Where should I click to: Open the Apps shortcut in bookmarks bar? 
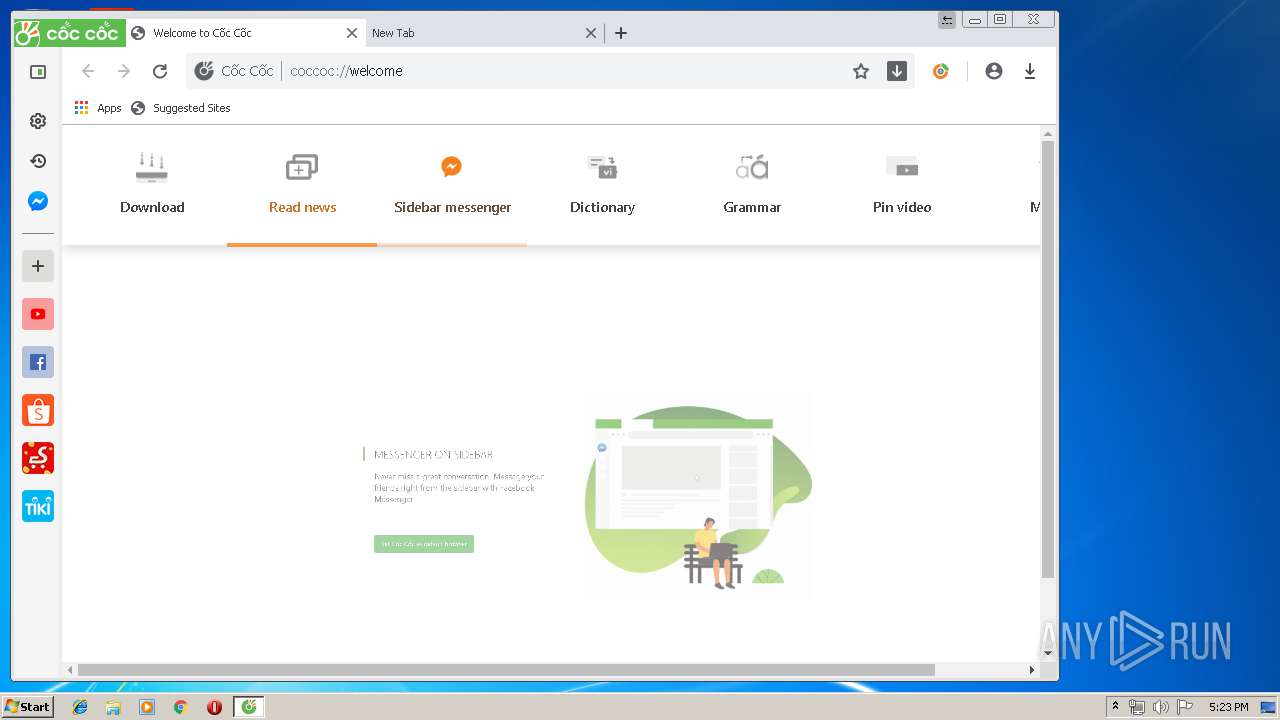tap(98, 108)
